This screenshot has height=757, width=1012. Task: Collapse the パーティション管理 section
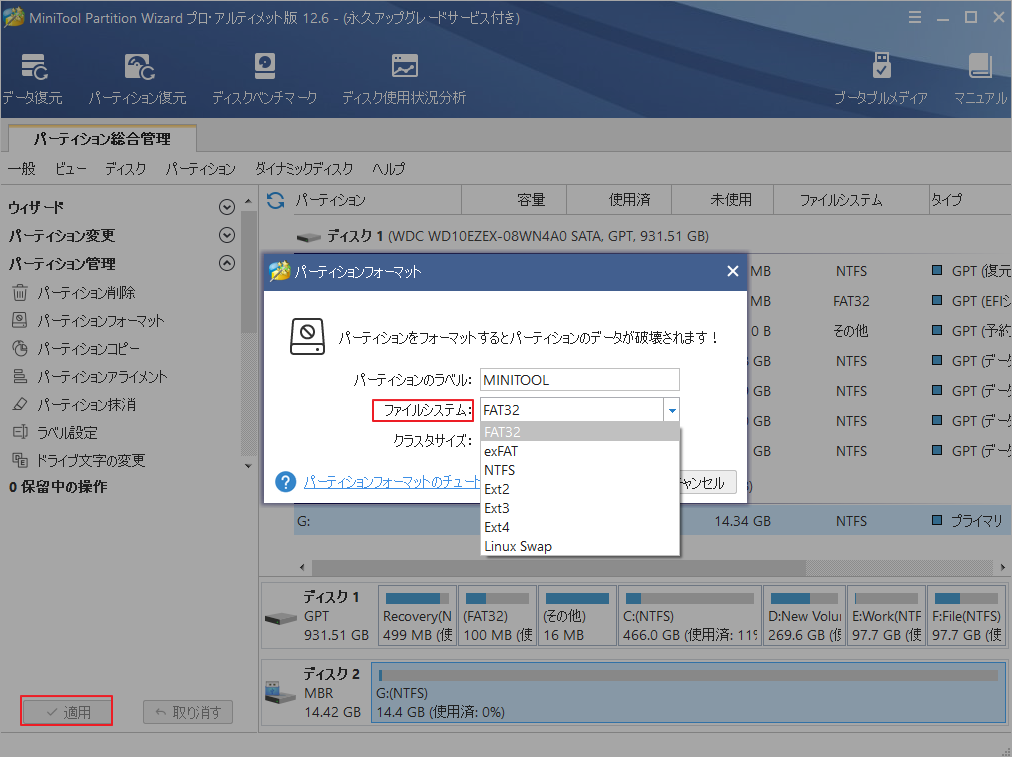(227, 264)
